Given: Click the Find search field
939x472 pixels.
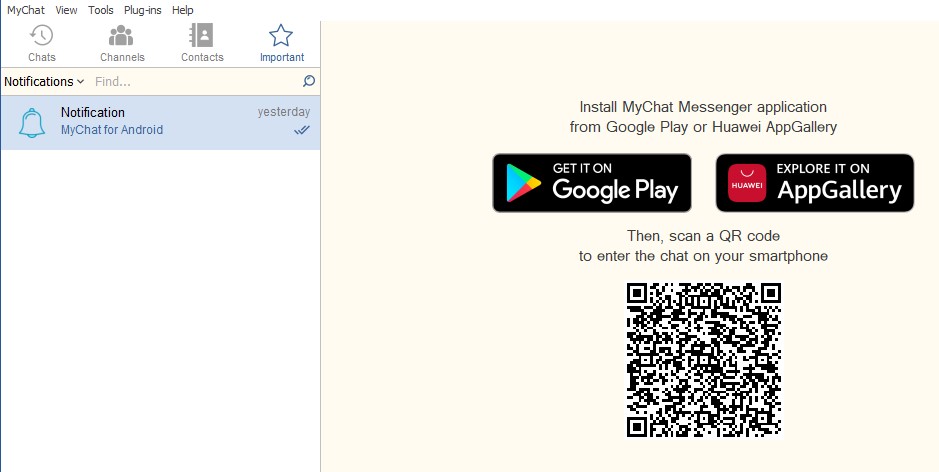Looking at the screenshot, I should tap(196, 81).
